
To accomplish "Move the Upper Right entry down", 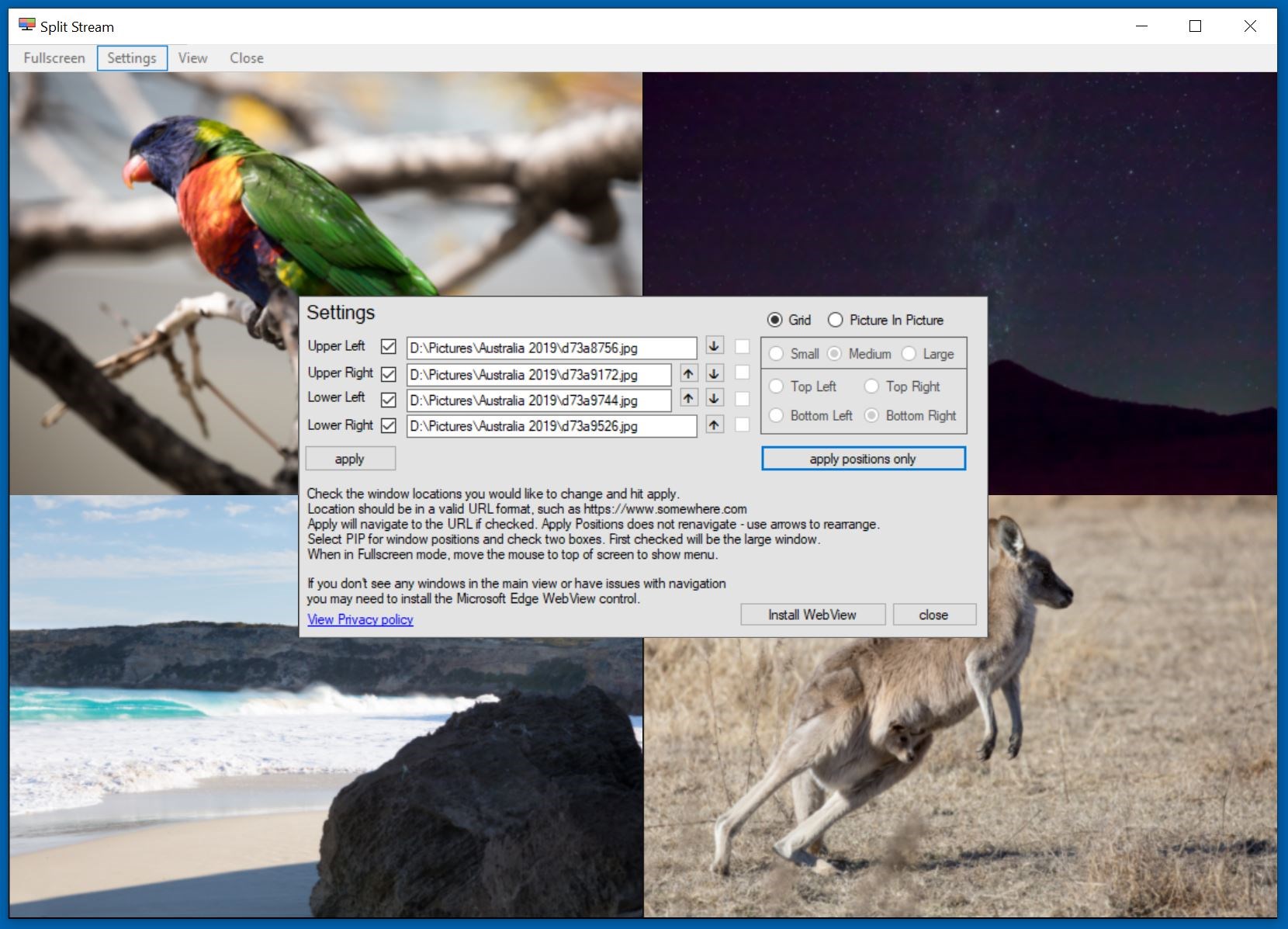I will click(714, 373).
